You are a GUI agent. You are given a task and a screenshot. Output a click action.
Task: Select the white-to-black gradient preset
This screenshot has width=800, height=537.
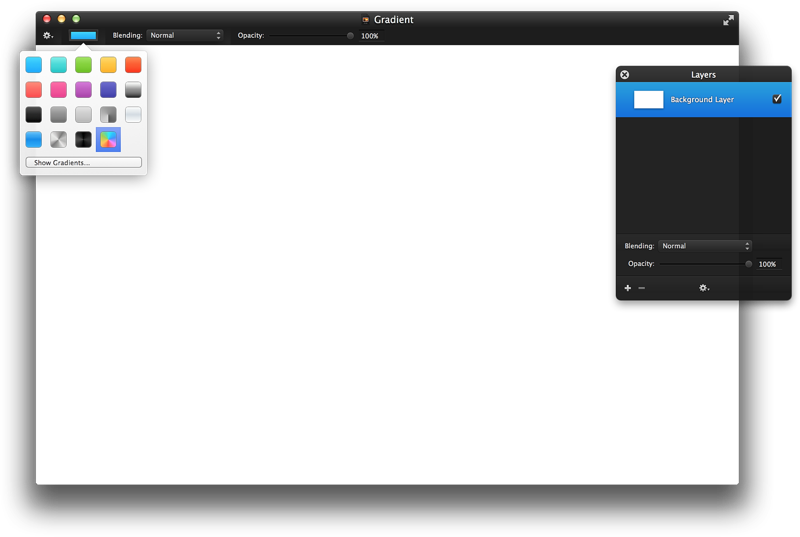pyautogui.click(x=133, y=90)
